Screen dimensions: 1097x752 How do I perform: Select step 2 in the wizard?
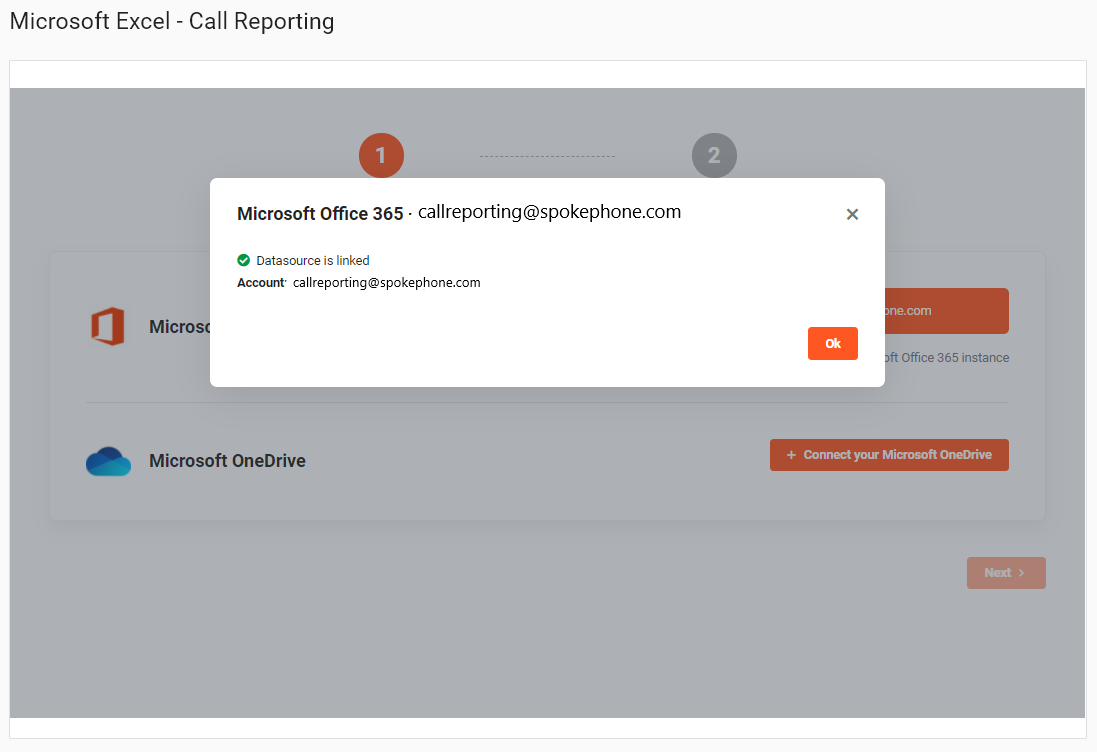click(714, 155)
